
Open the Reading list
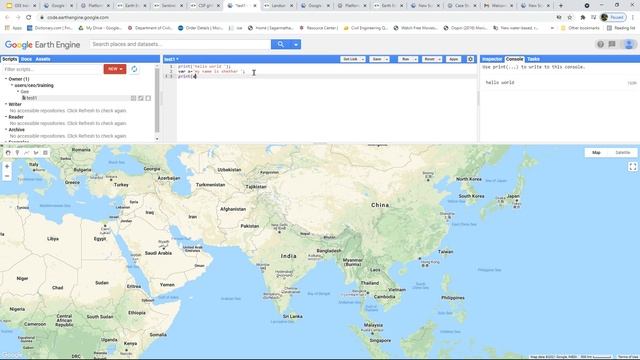tap(621, 28)
